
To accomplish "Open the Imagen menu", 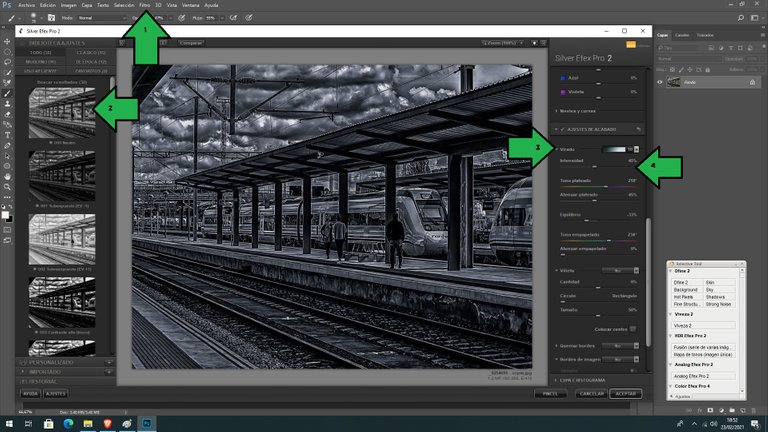I will [x=68, y=5].
